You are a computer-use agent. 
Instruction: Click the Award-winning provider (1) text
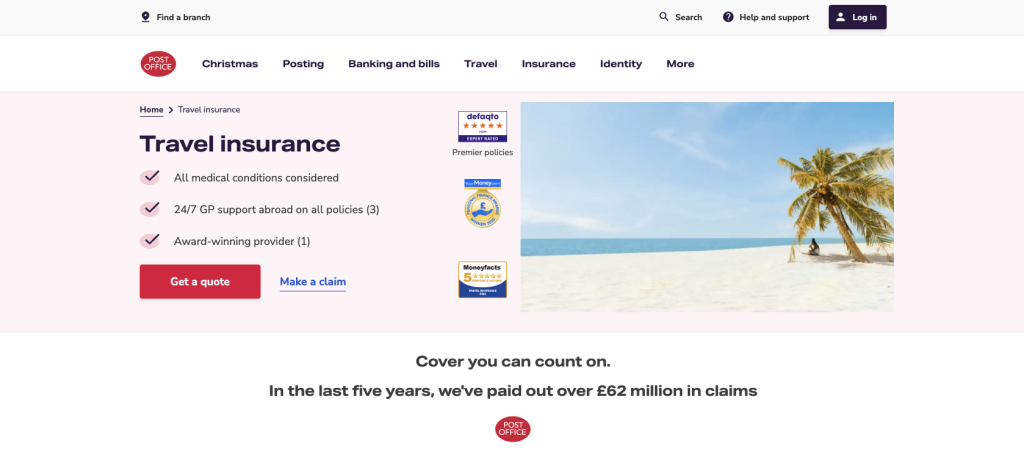coord(242,242)
